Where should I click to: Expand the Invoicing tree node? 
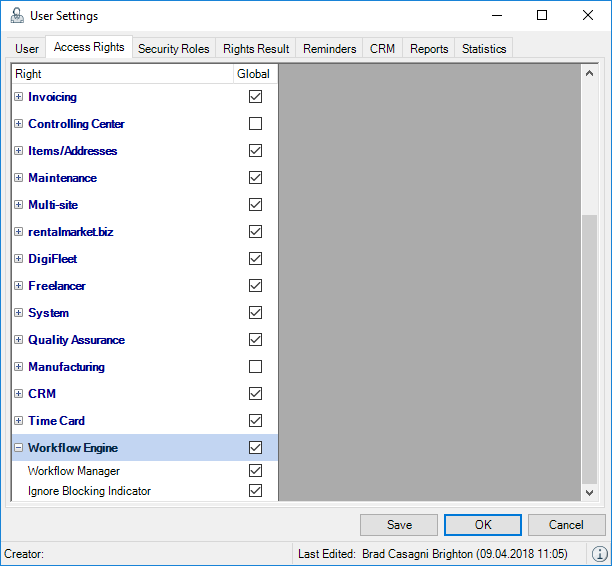18,97
